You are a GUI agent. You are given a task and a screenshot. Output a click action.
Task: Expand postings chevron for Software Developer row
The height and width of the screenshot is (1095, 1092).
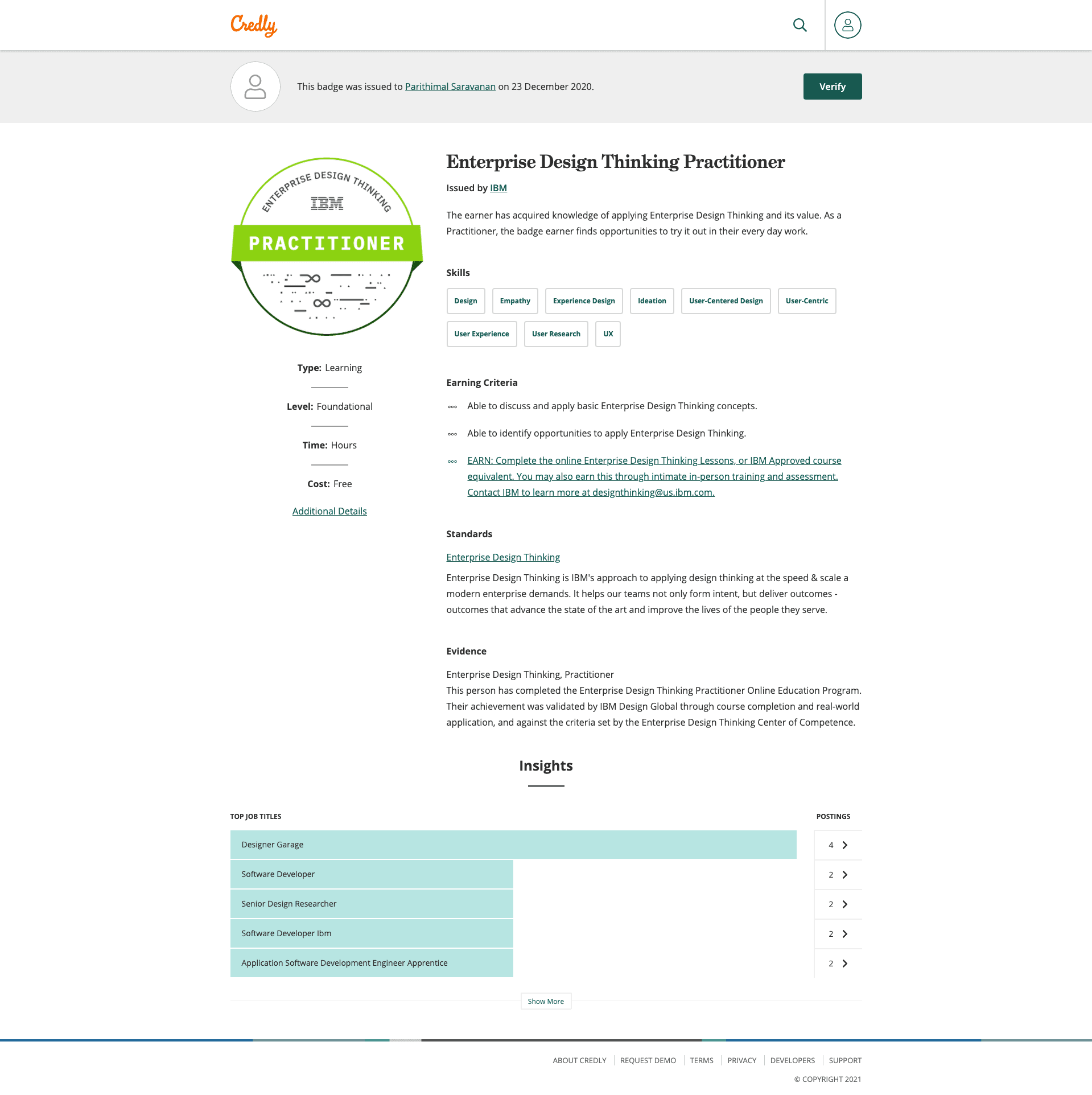click(x=845, y=875)
